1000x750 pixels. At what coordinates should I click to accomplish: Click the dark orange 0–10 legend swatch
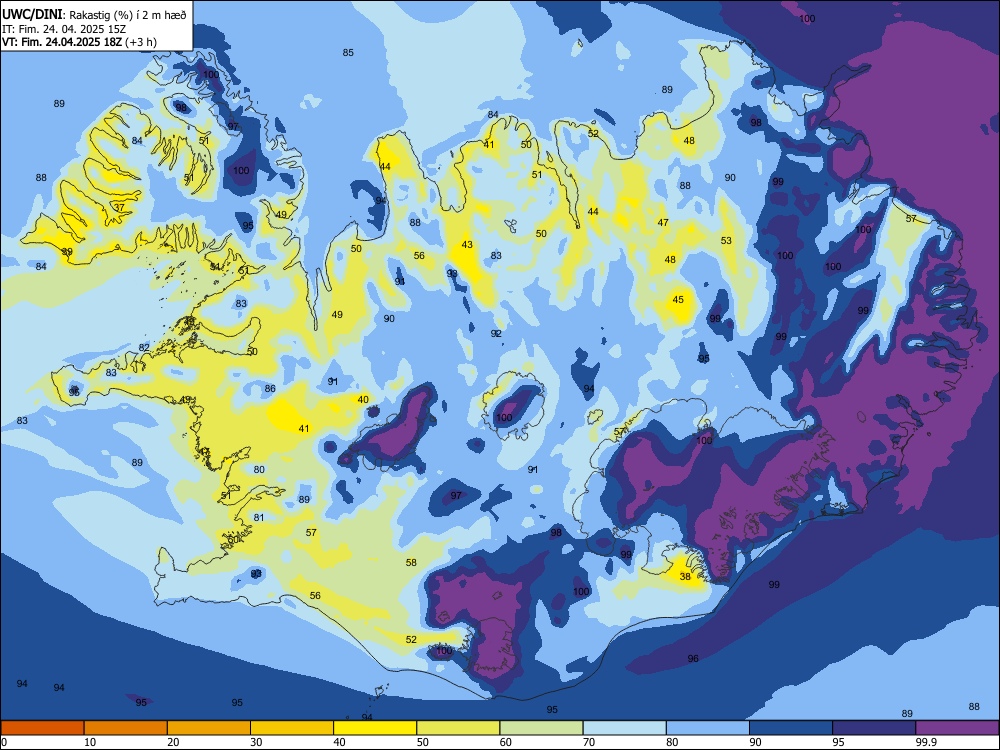pyautogui.click(x=42, y=728)
